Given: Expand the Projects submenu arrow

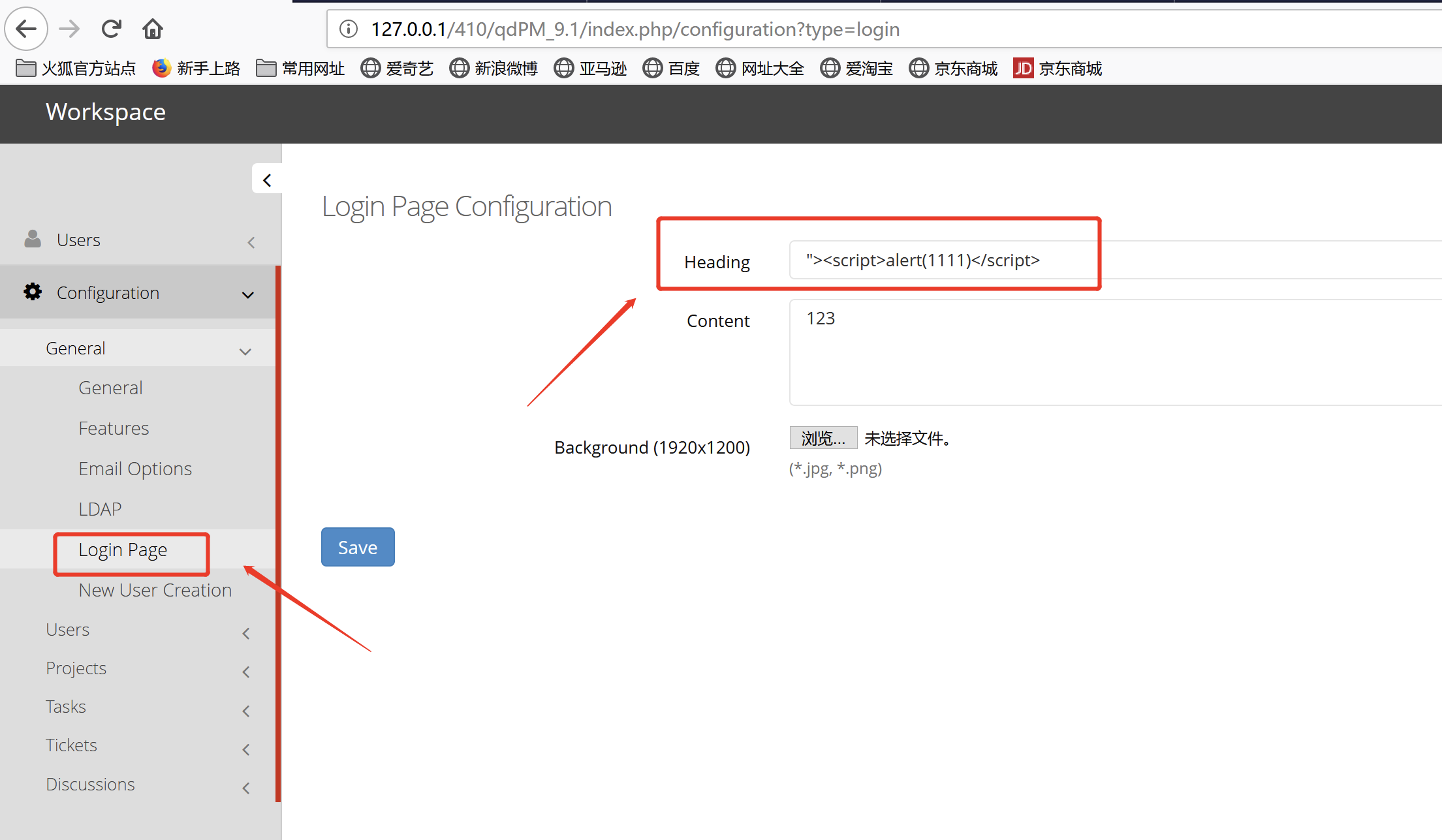Looking at the screenshot, I should pyautogui.click(x=246, y=672).
